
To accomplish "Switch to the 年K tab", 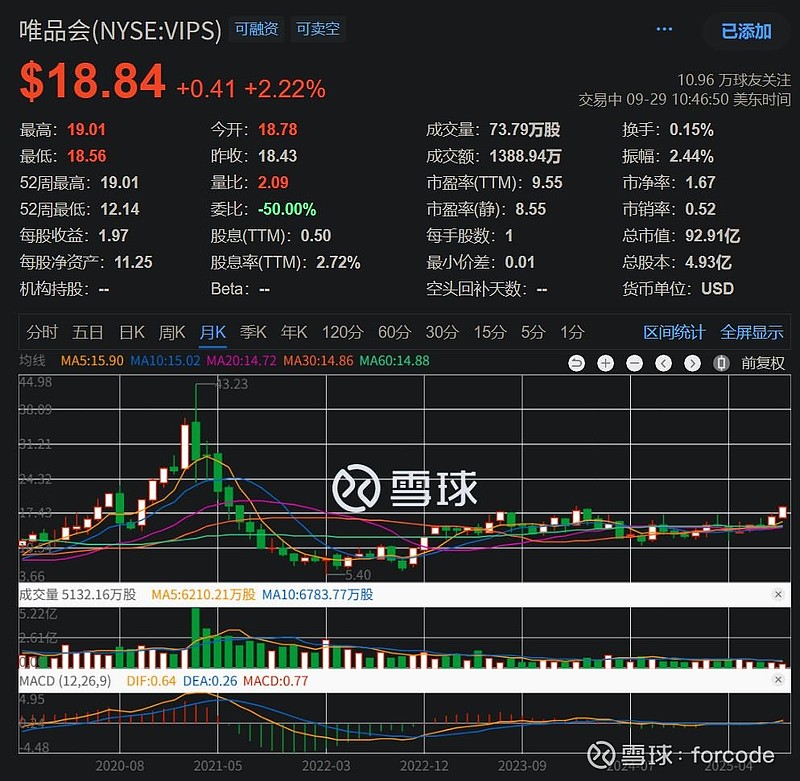I will click(x=294, y=332).
